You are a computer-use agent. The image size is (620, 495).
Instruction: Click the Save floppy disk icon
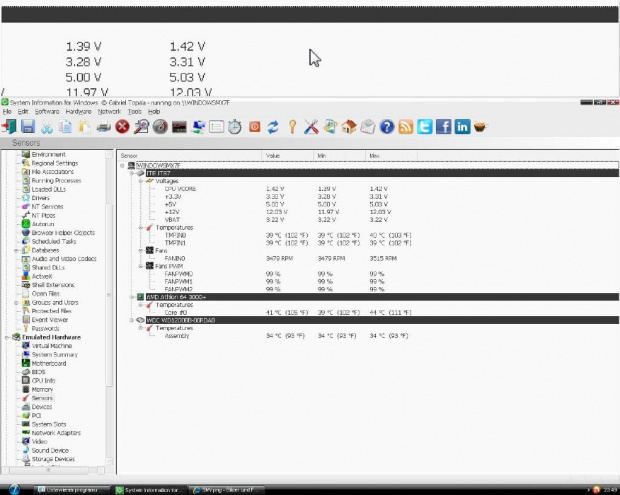point(28,127)
